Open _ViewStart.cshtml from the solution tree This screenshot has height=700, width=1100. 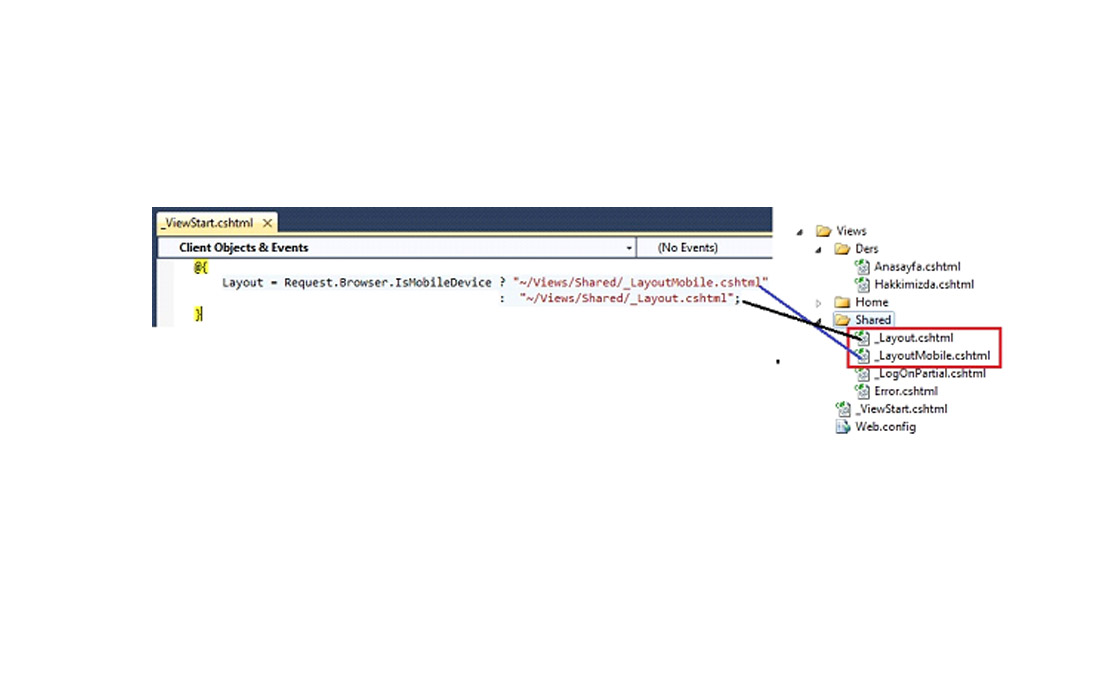(x=900, y=409)
